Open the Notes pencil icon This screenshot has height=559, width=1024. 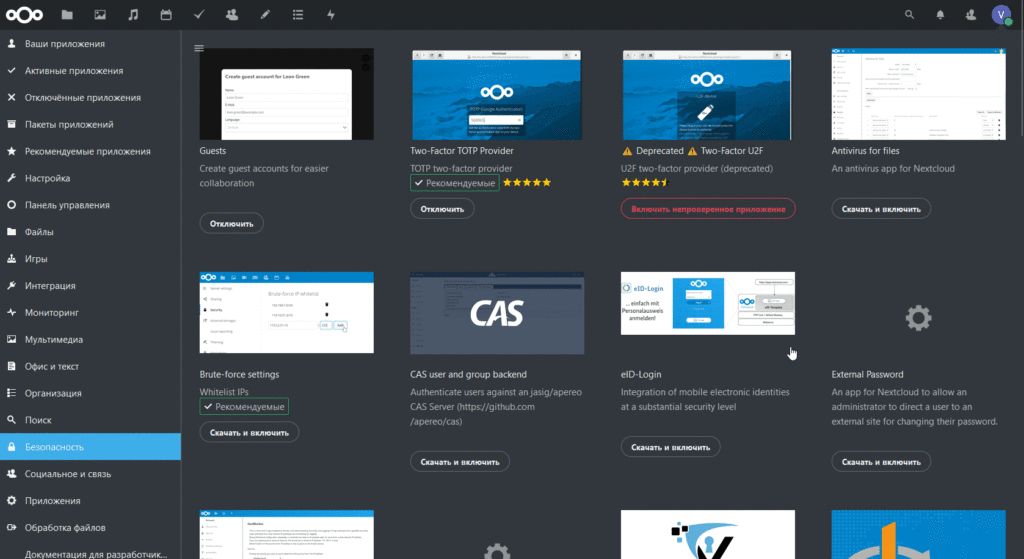264,14
